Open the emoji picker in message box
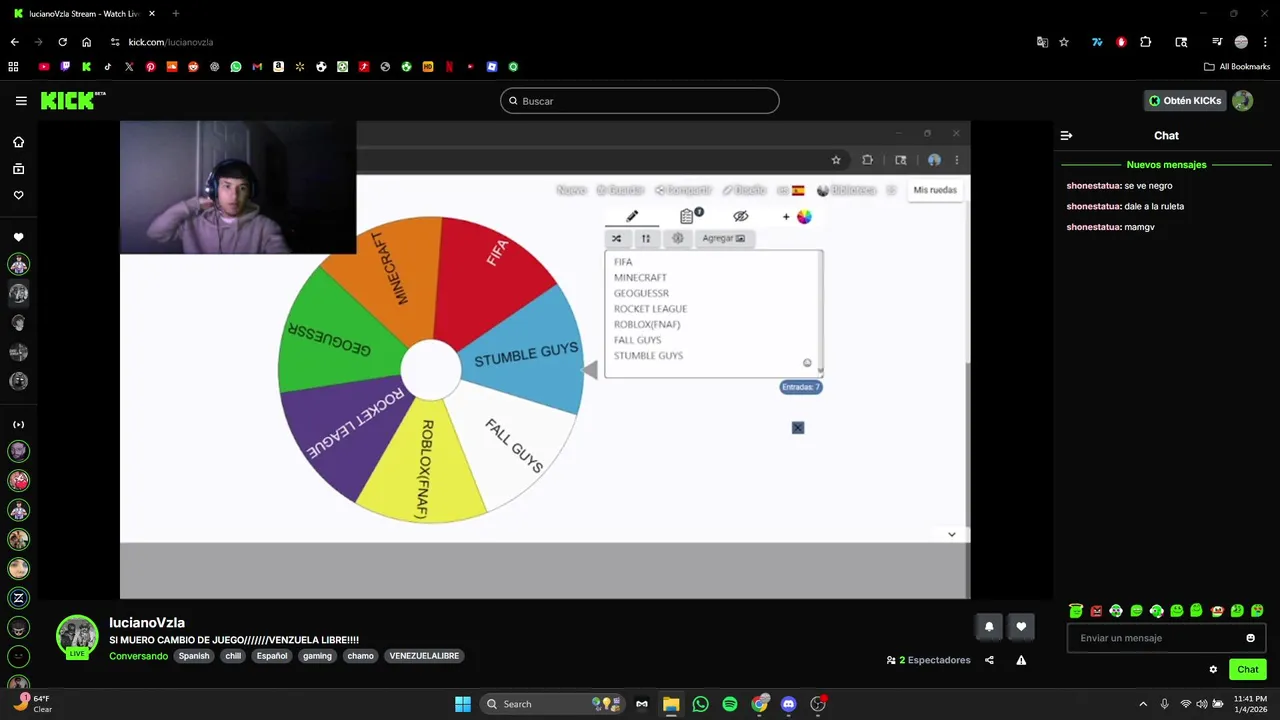 click(1250, 638)
